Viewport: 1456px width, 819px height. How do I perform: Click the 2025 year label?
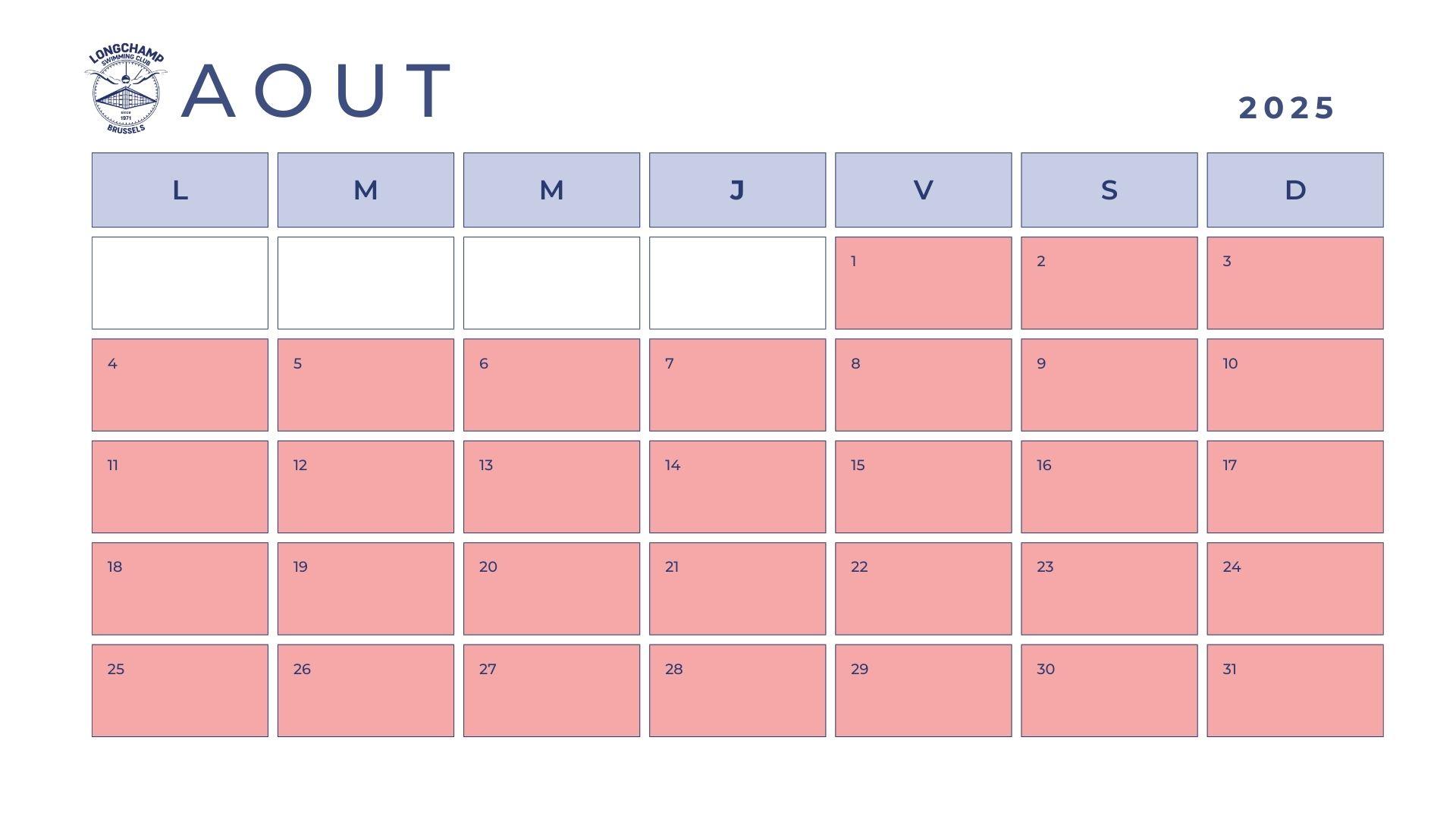[x=1286, y=108]
